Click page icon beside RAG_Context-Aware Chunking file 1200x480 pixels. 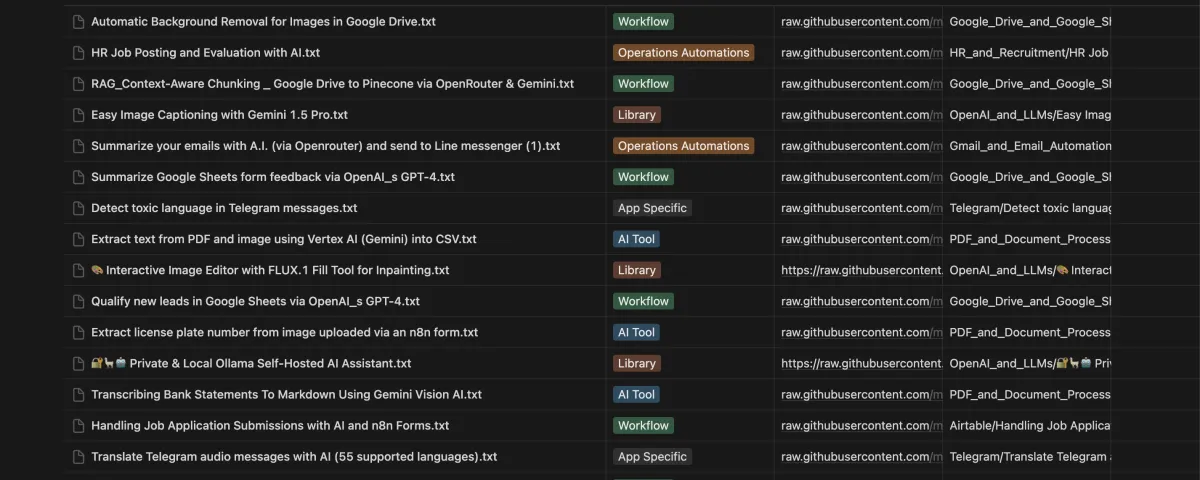77,83
